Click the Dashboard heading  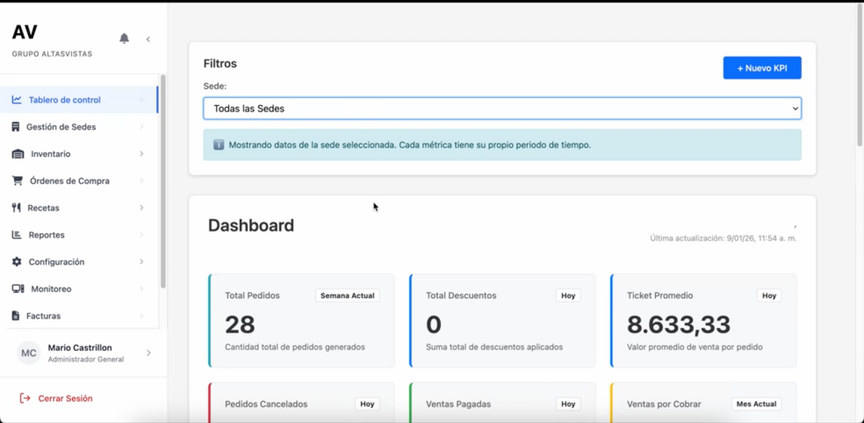[251, 225]
